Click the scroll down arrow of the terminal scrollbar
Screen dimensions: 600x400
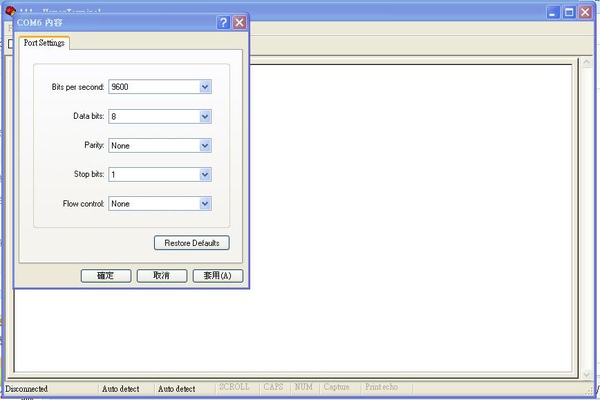587,374
